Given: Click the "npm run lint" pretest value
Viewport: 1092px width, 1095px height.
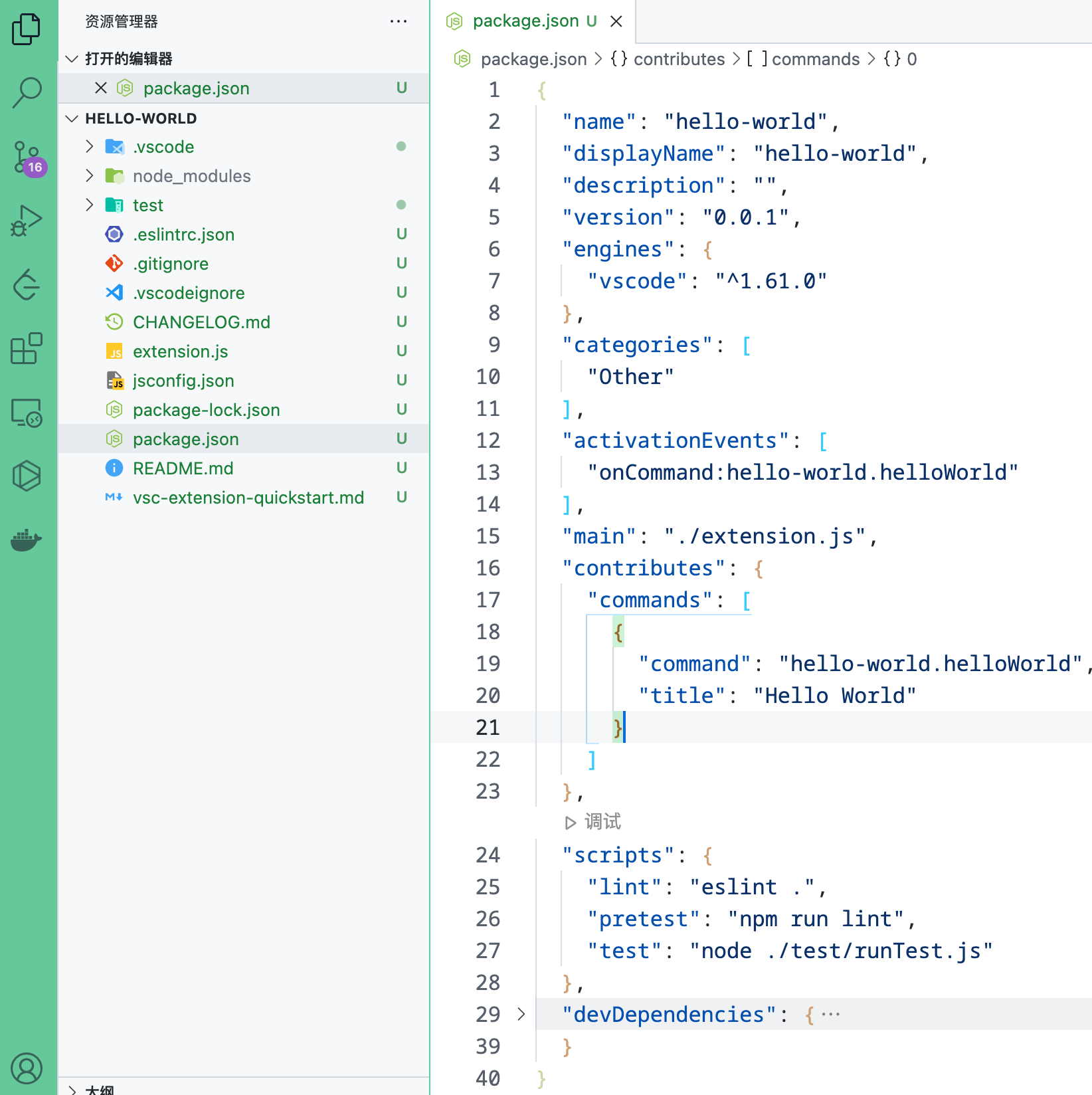Looking at the screenshot, I should click(816, 919).
